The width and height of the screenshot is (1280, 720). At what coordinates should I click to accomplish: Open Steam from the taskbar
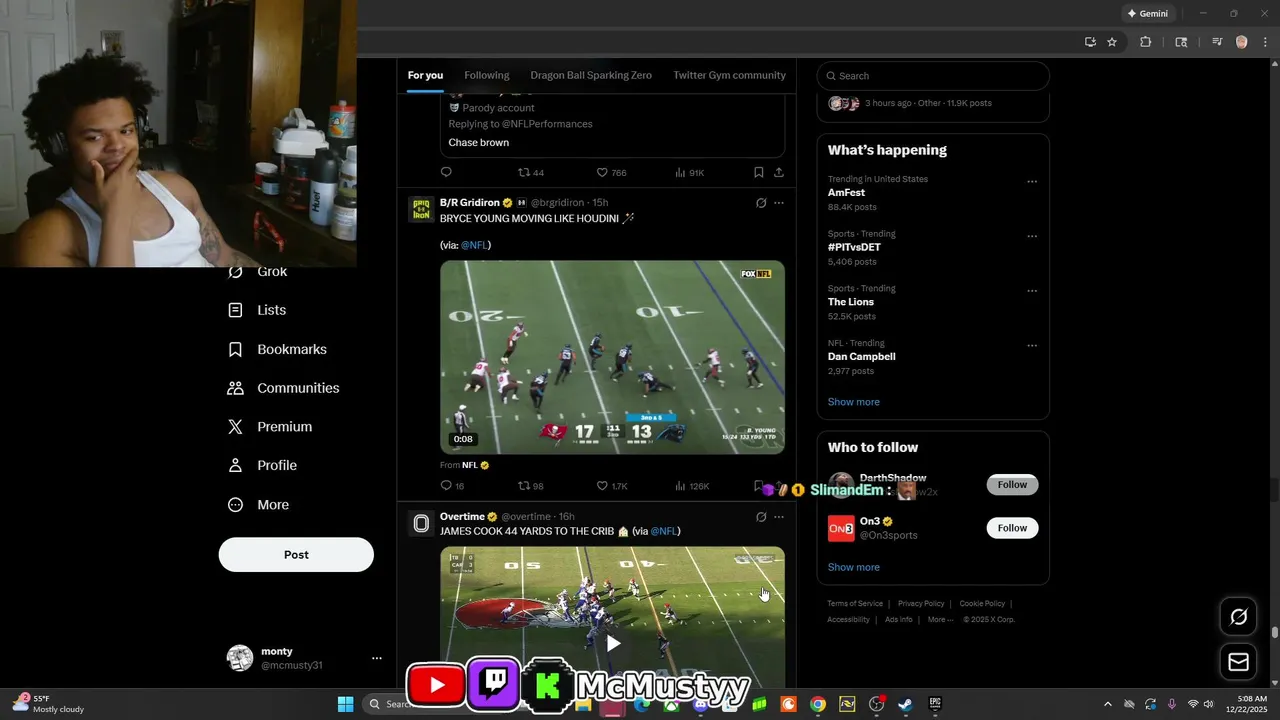[x=905, y=704]
